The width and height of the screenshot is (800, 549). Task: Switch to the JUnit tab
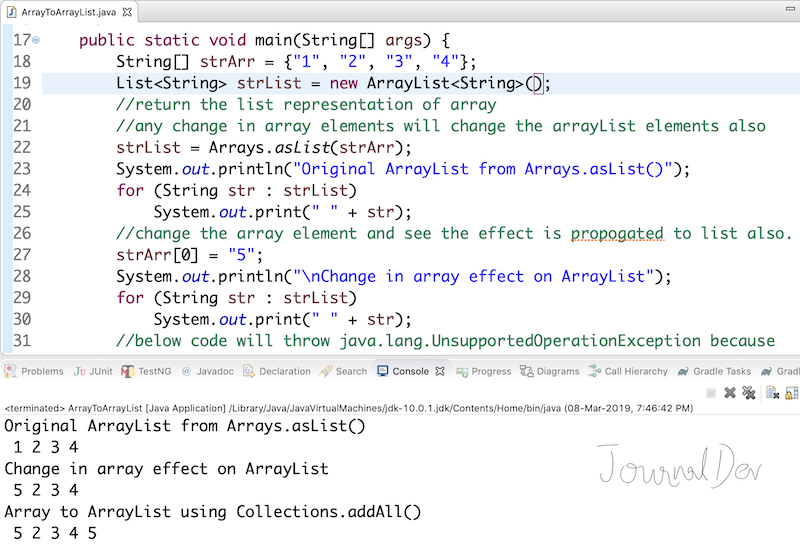coord(93,371)
